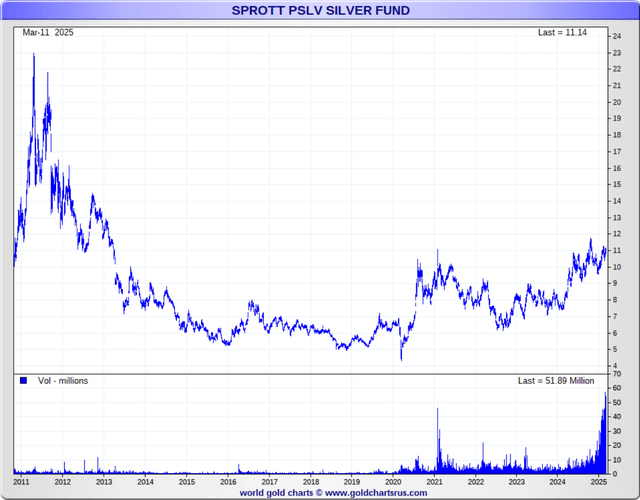Click the 2011 x-axis label
This screenshot has width=640, height=500.
(x=21, y=482)
